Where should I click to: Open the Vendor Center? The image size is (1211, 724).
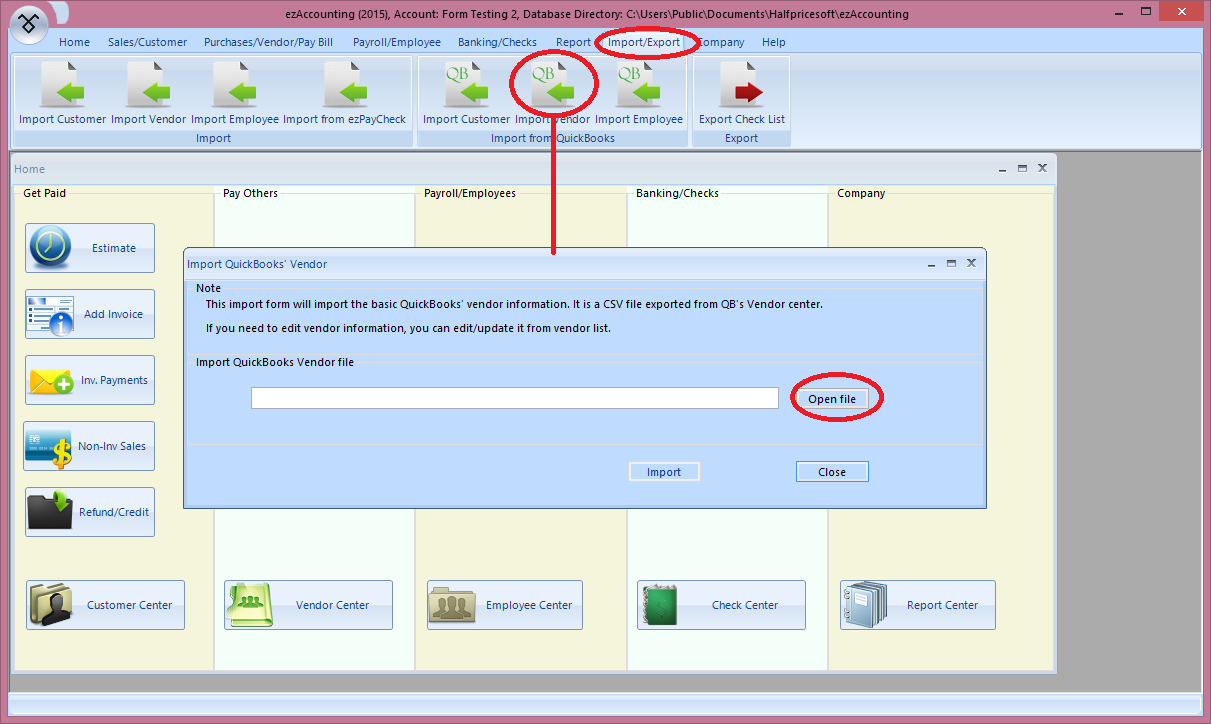[x=307, y=605]
